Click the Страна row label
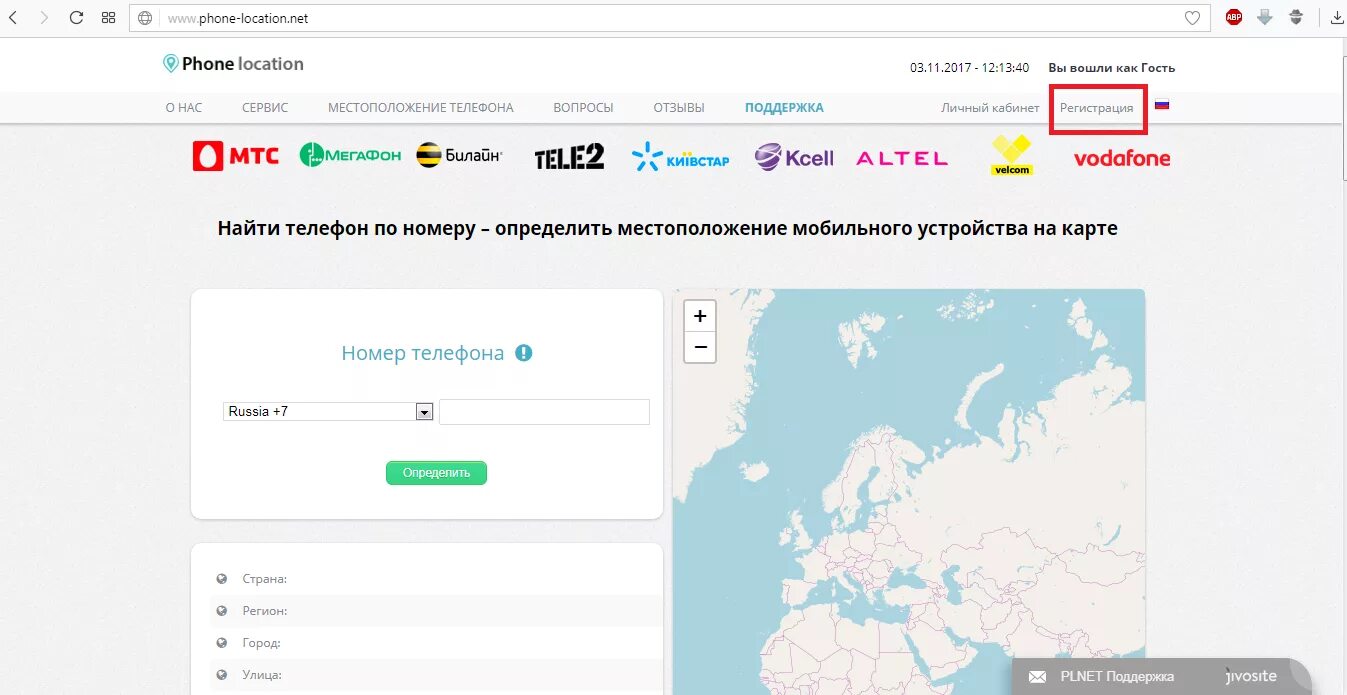Image resolution: width=1347 pixels, height=695 pixels. [x=264, y=579]
